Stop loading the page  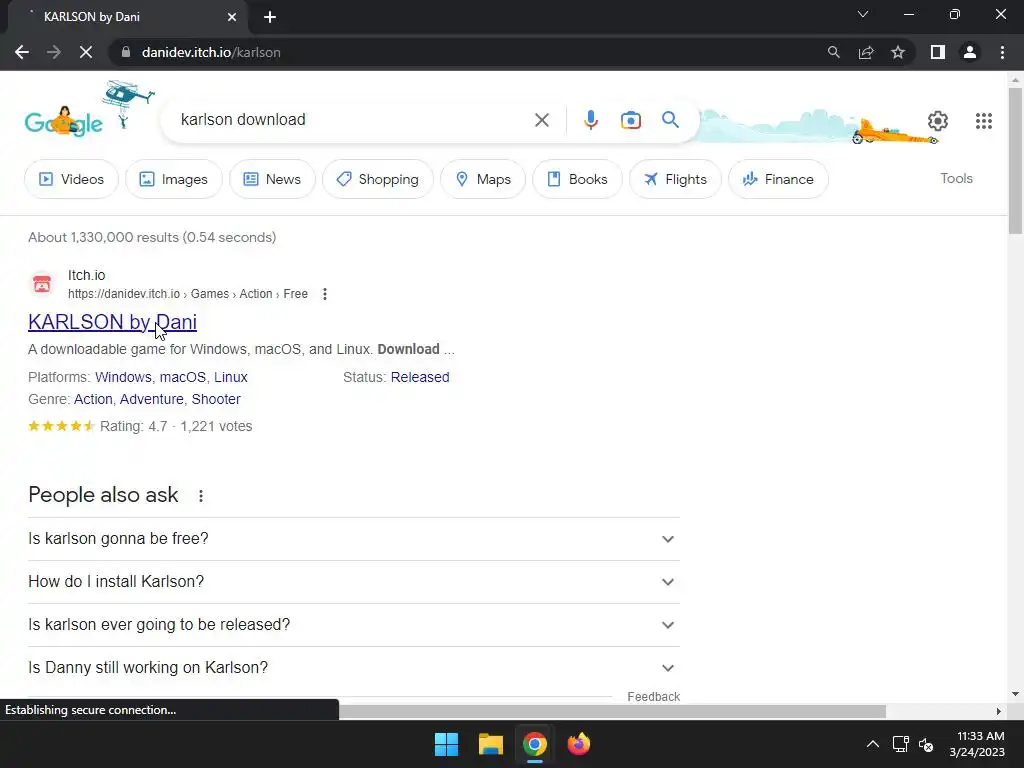pyautogui.click(x=86, y=52)
